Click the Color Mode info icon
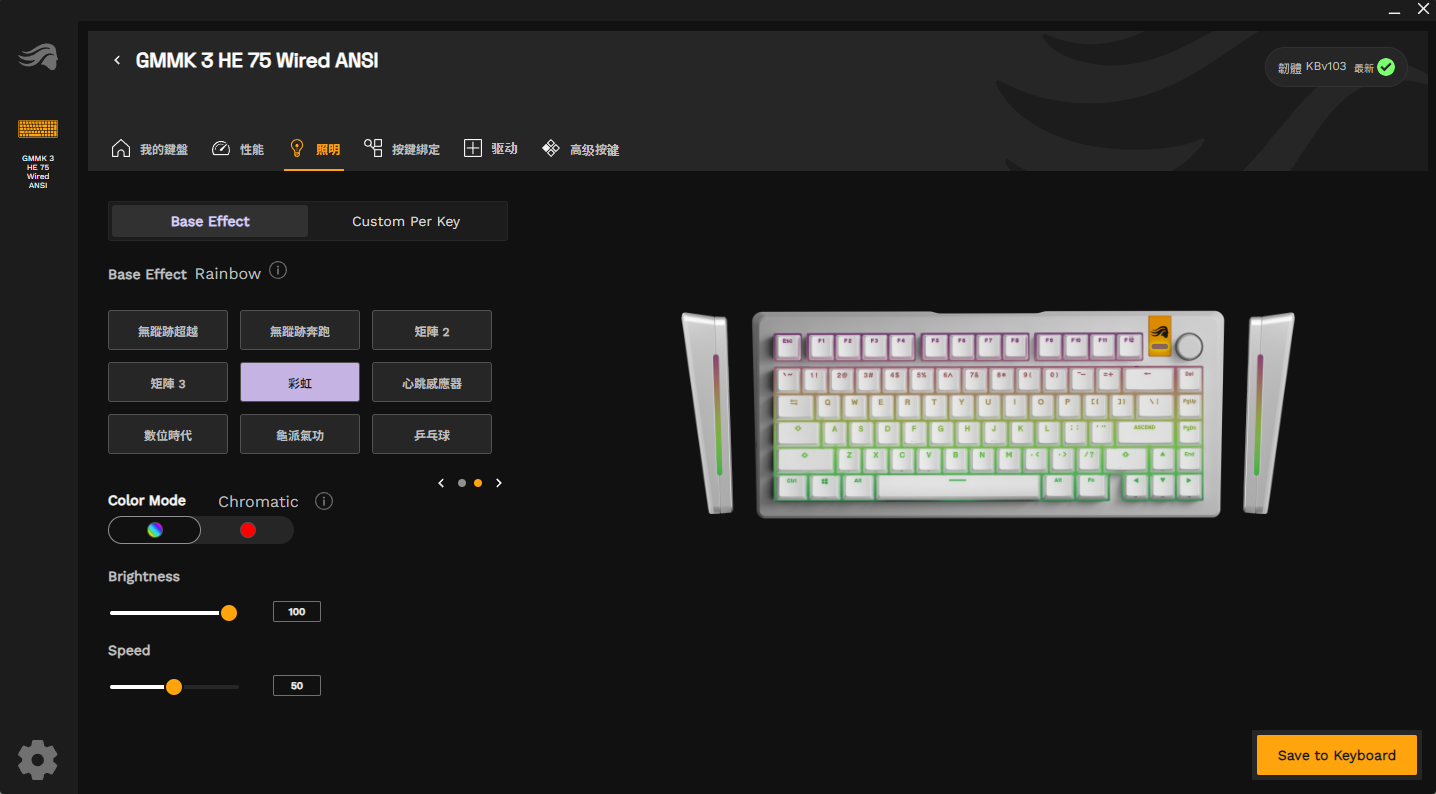This screenshot has width=1436, height=794. coord(324,501)
